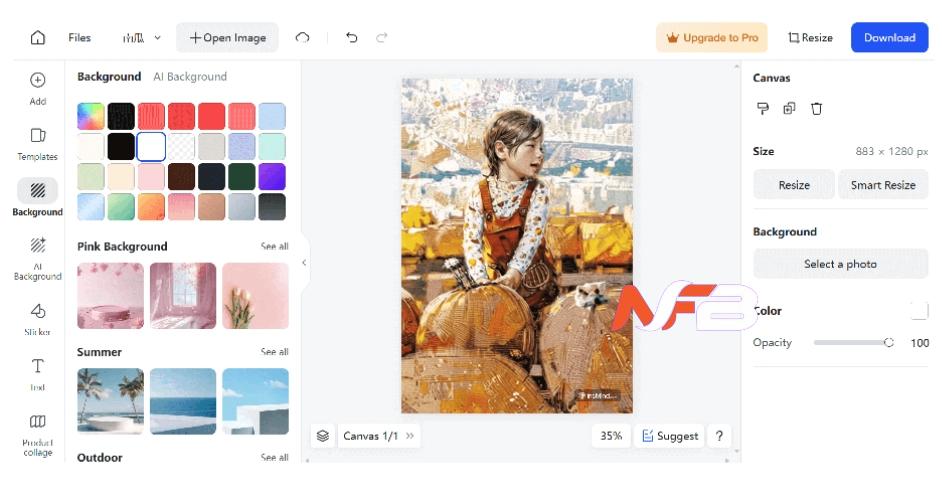Expand Canvas 1/1 page list
This screenshot has height=497, width=942.
410,436
